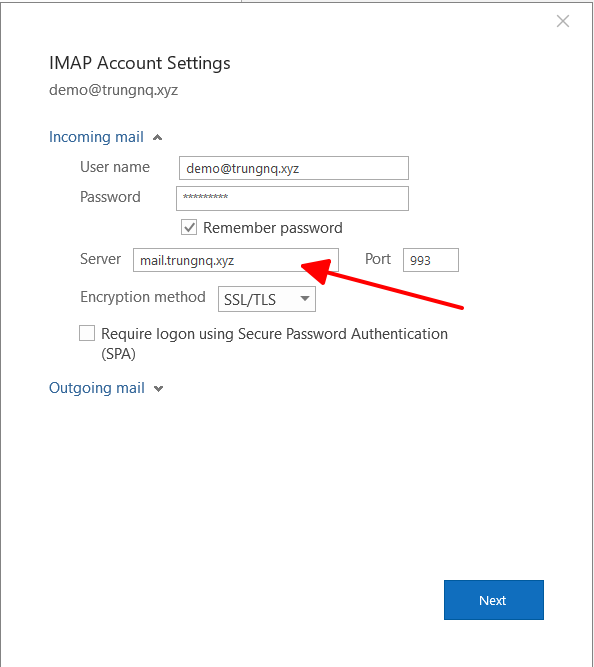Image resolution: width=594 pixels, height=667 pixels.
Task: Click the Encryption method label
Action: coord(143,297)
